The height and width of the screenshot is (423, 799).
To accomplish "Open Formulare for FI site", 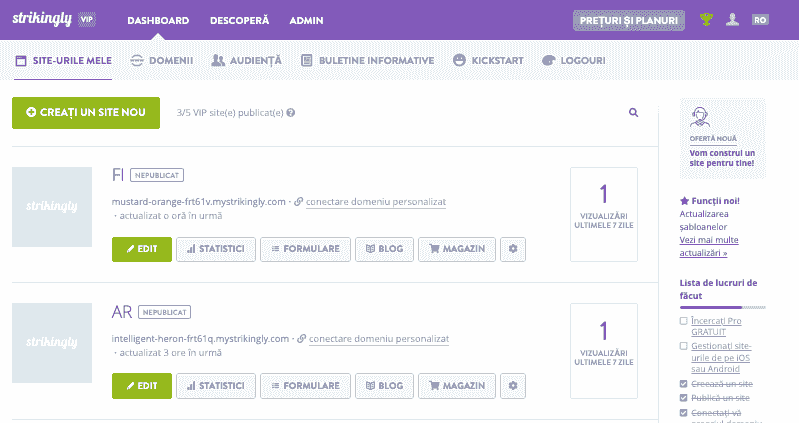I will click(305, 249).
